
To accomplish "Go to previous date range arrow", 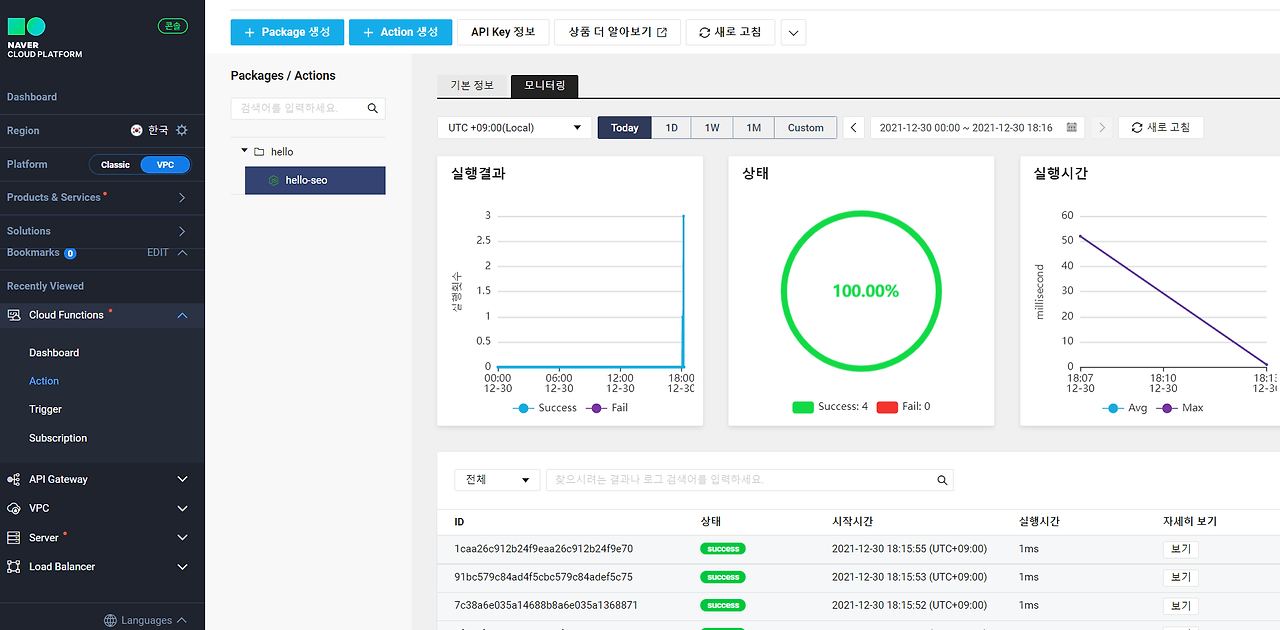I will [x=853, y=127].
